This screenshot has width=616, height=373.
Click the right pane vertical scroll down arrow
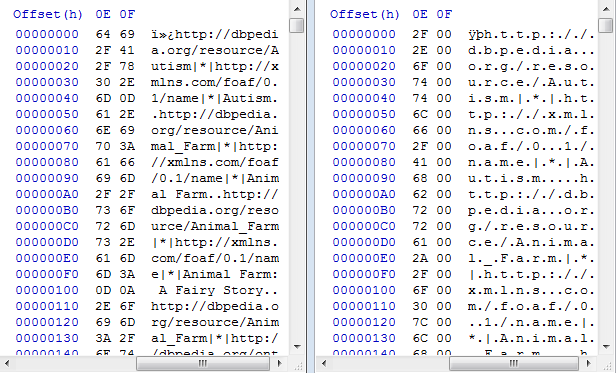pyautogui.click(x=606, y=347)
